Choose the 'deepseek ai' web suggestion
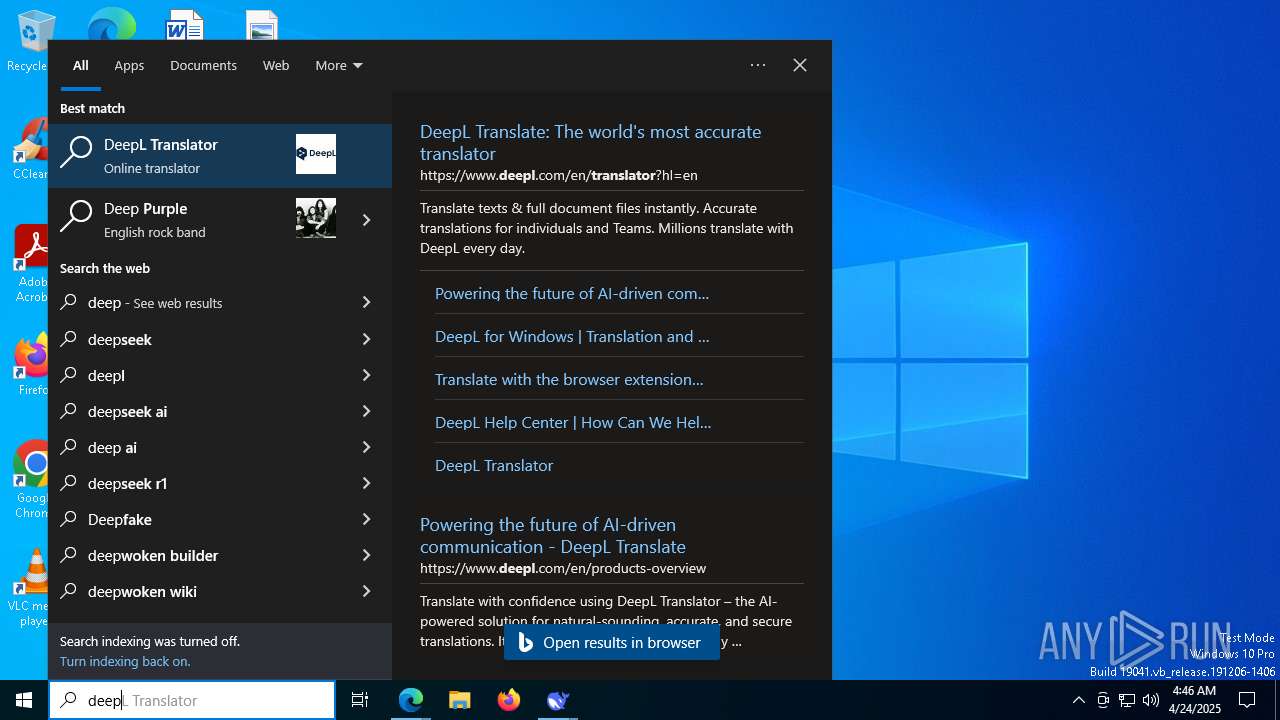The height and width of the screenshot is (720, 1280). (x=195, y=411)
